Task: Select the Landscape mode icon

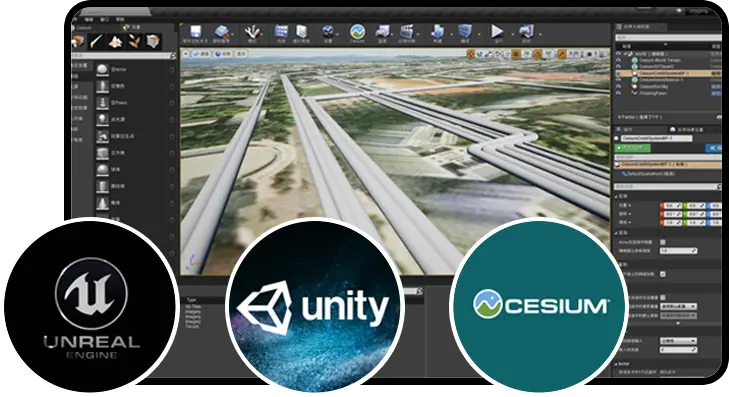Action: (115, 42)
